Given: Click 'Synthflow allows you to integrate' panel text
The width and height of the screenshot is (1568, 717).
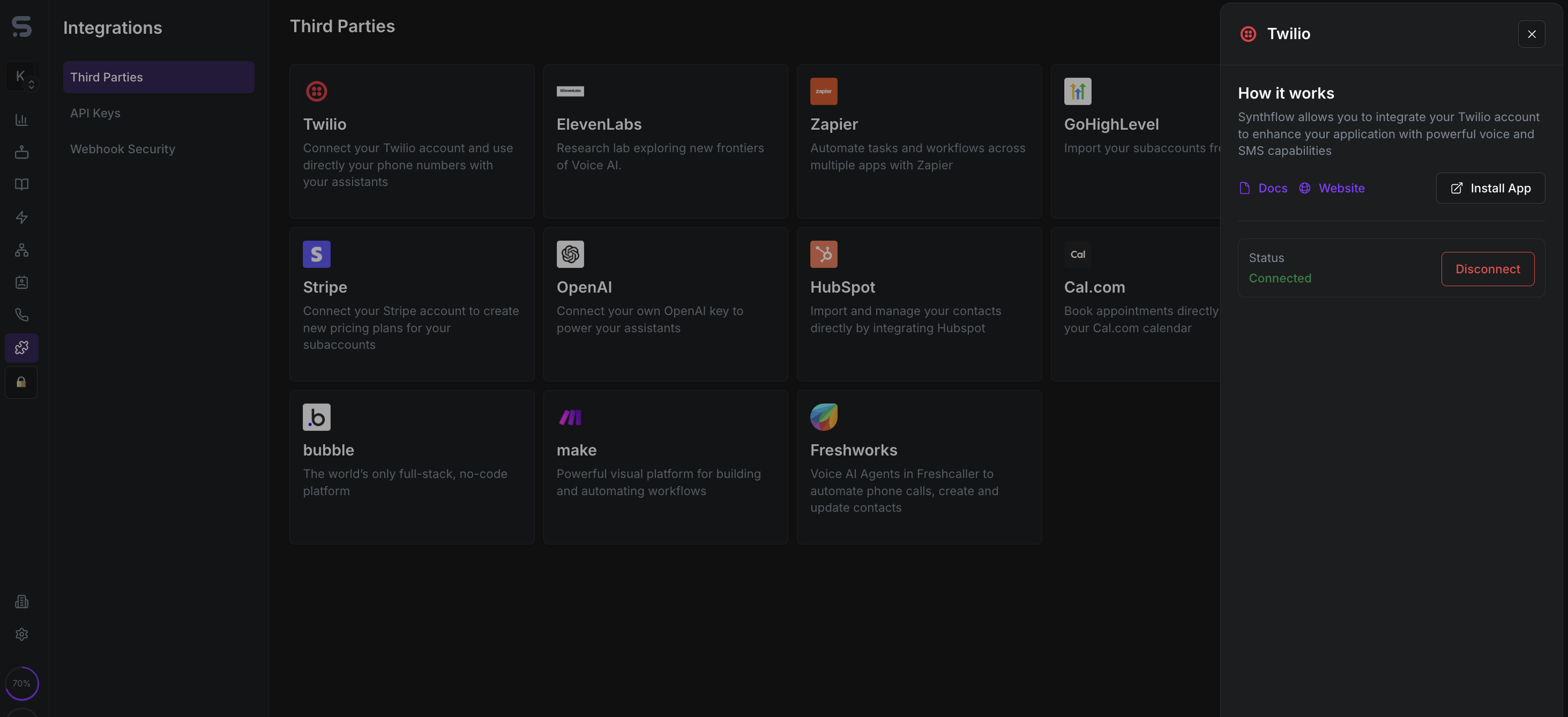Looking at the screenshot, I should click(1388, 134).
